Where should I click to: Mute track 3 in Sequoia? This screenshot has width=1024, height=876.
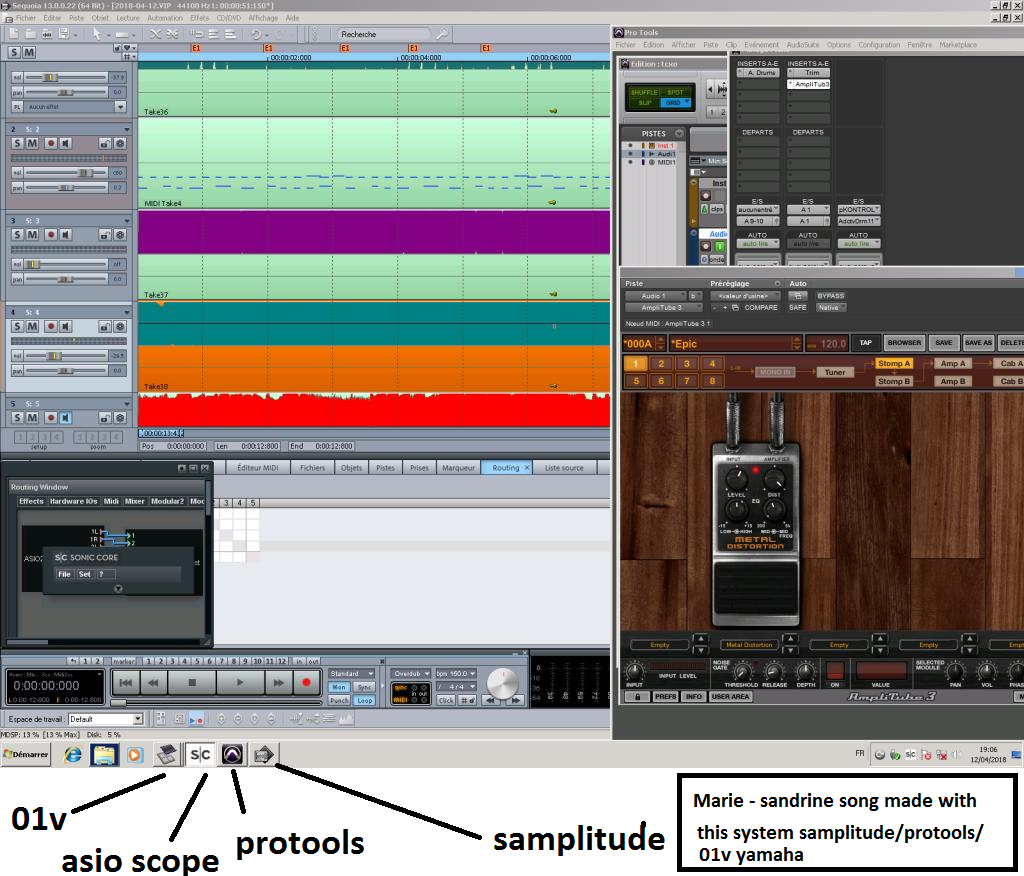click(32, 235)
